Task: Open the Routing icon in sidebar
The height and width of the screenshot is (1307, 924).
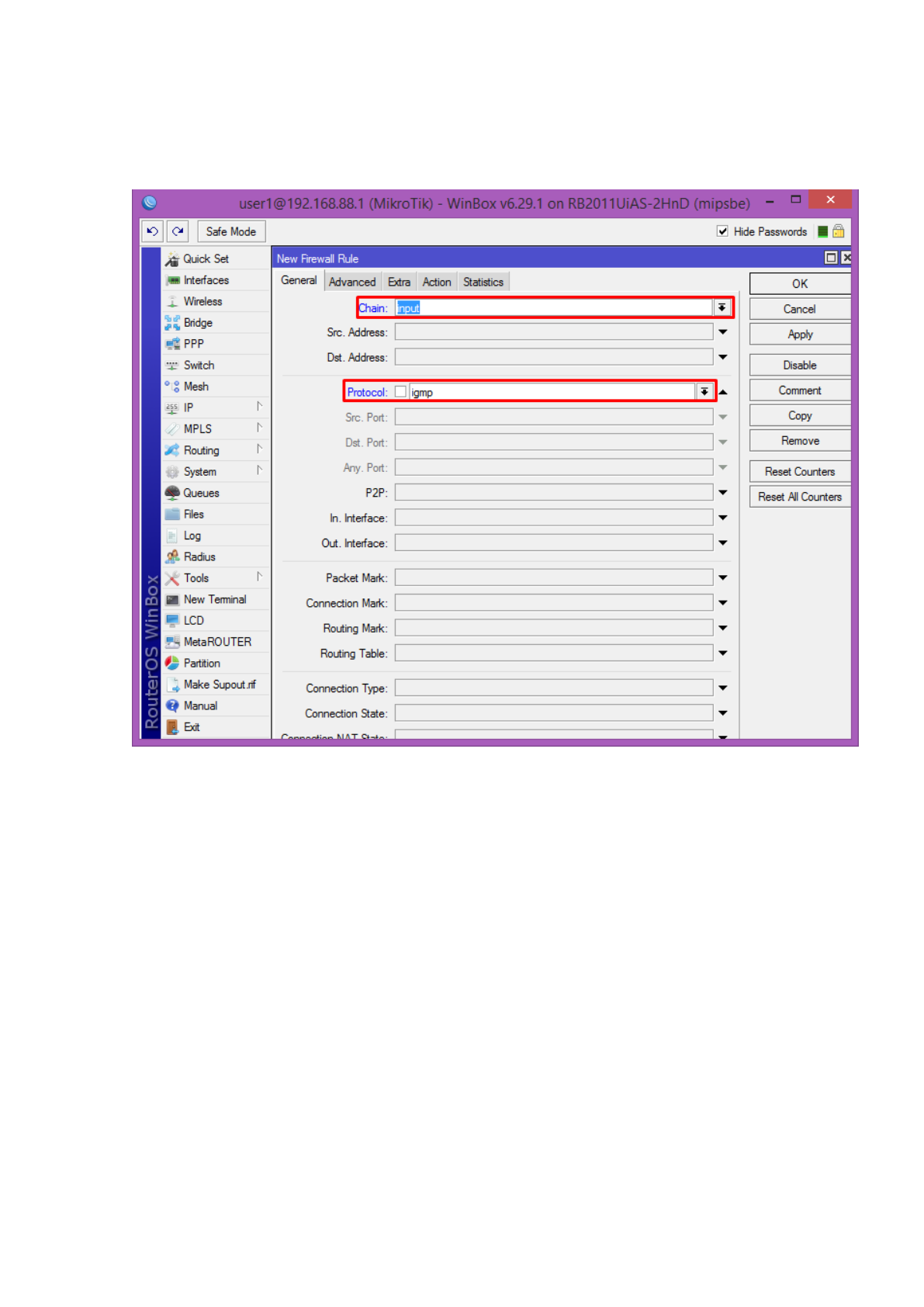Action: click(x=172, y=450)
